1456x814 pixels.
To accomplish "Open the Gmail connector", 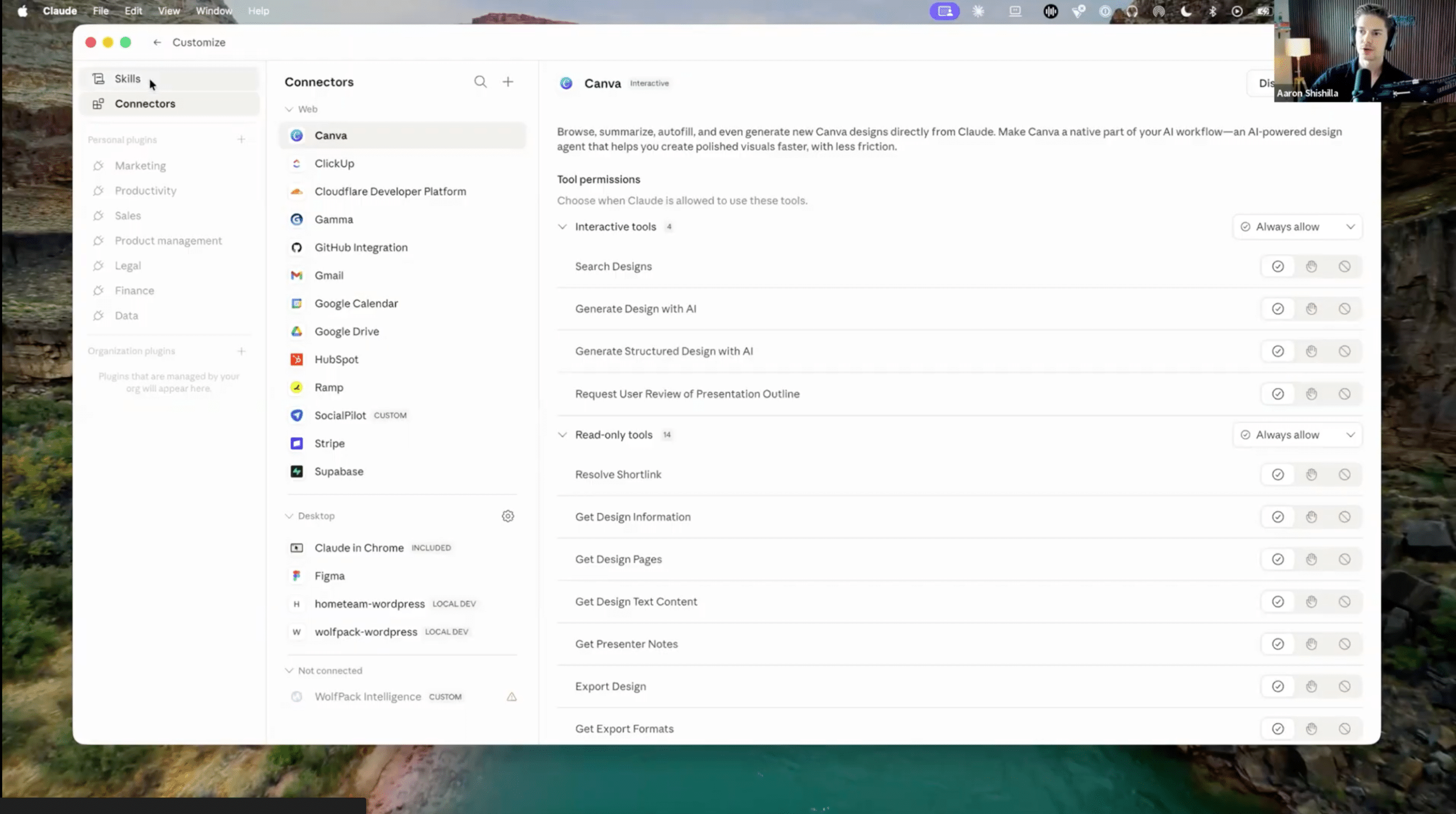I will pos(403,276).
